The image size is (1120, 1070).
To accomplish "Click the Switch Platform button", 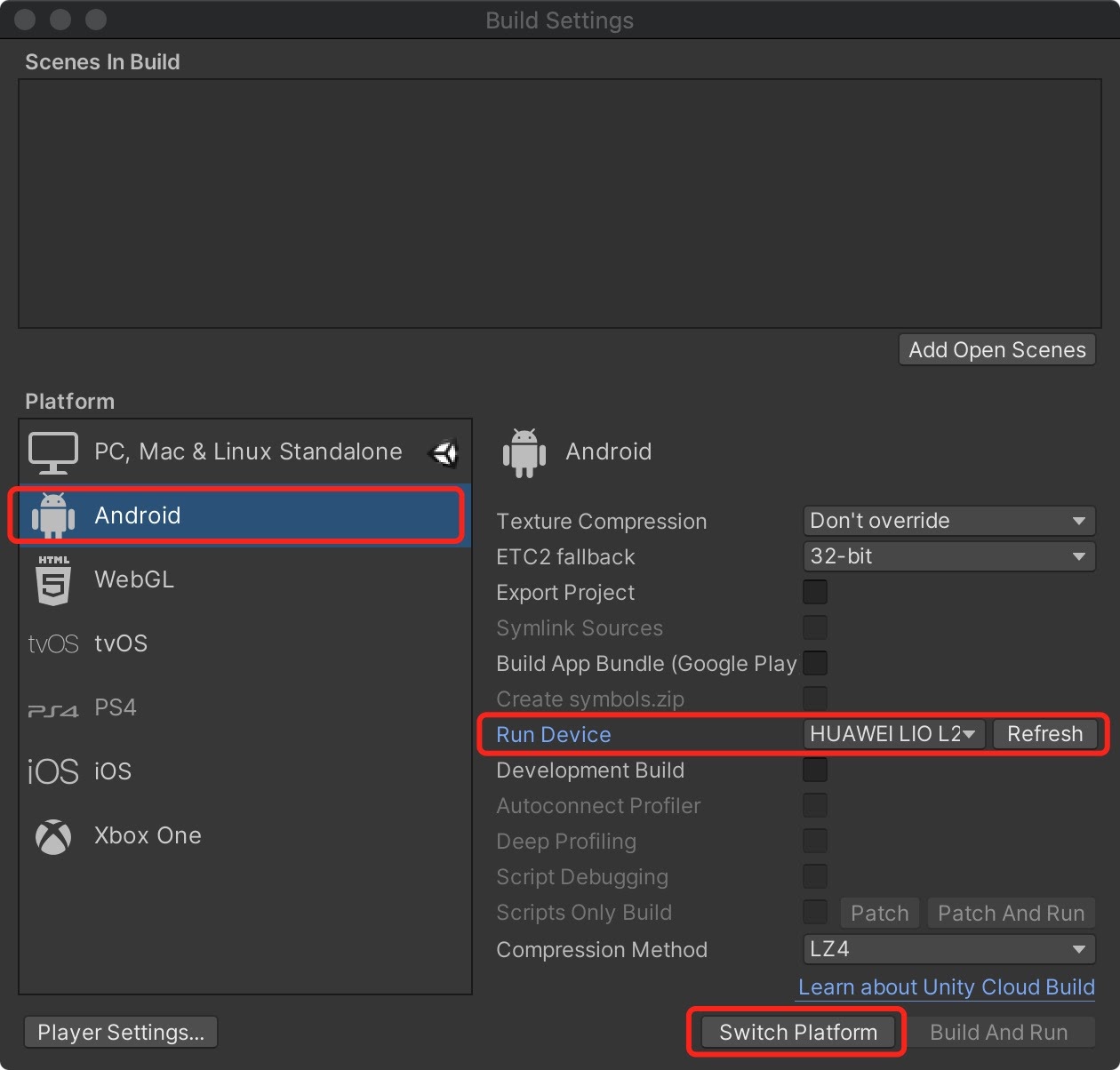I will [x=797, y=1033].
